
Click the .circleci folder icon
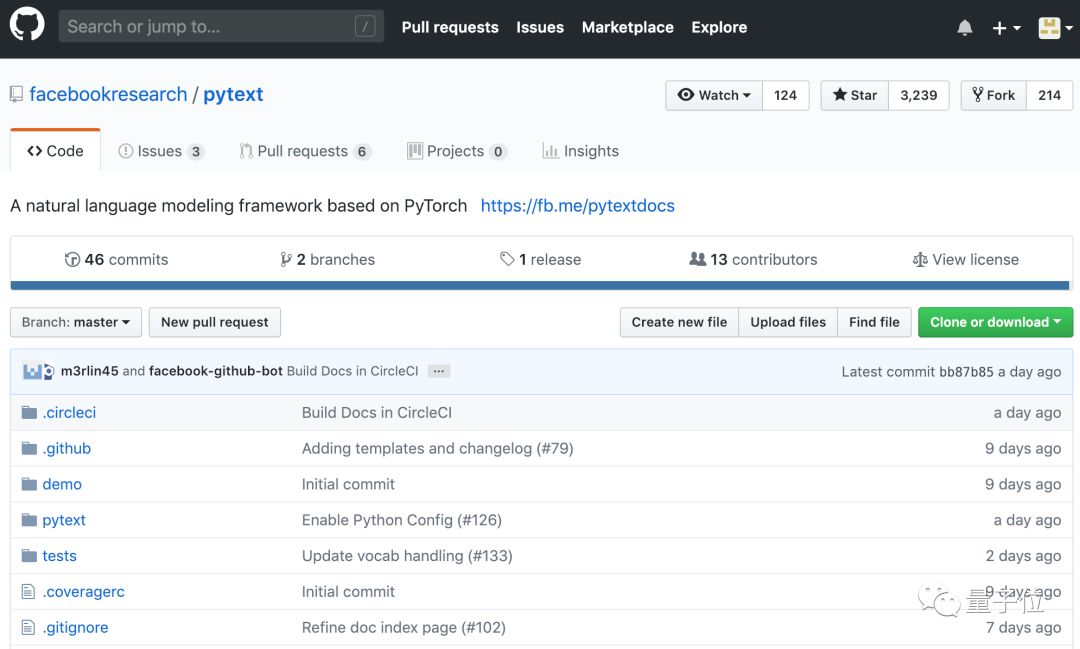[29, 412]
